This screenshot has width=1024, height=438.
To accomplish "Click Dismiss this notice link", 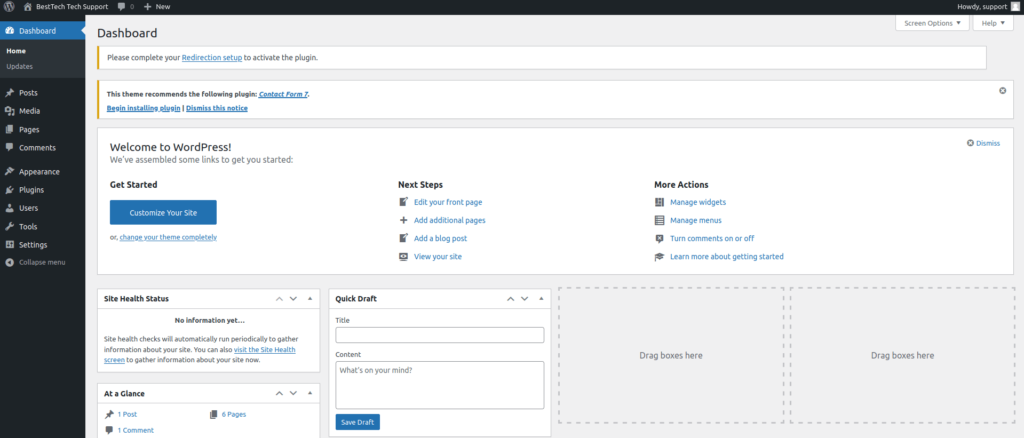I will point(217,108).
